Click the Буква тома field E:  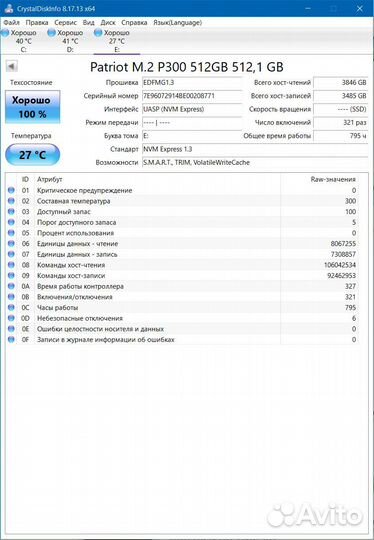coord(192,136)
